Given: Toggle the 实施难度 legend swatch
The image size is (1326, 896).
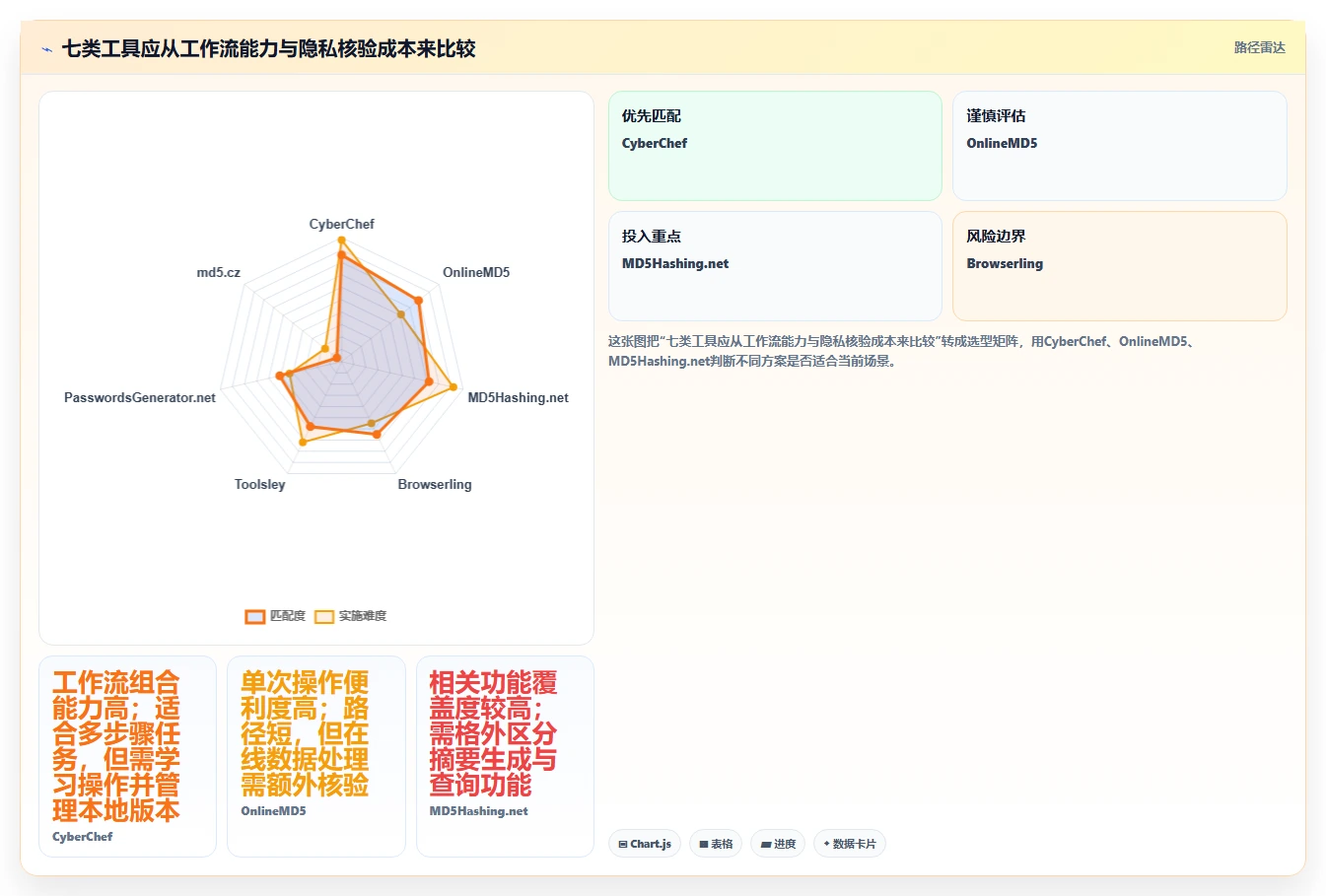Looking at the screenshot, I should pyautogui.click(x=324, y=616).
